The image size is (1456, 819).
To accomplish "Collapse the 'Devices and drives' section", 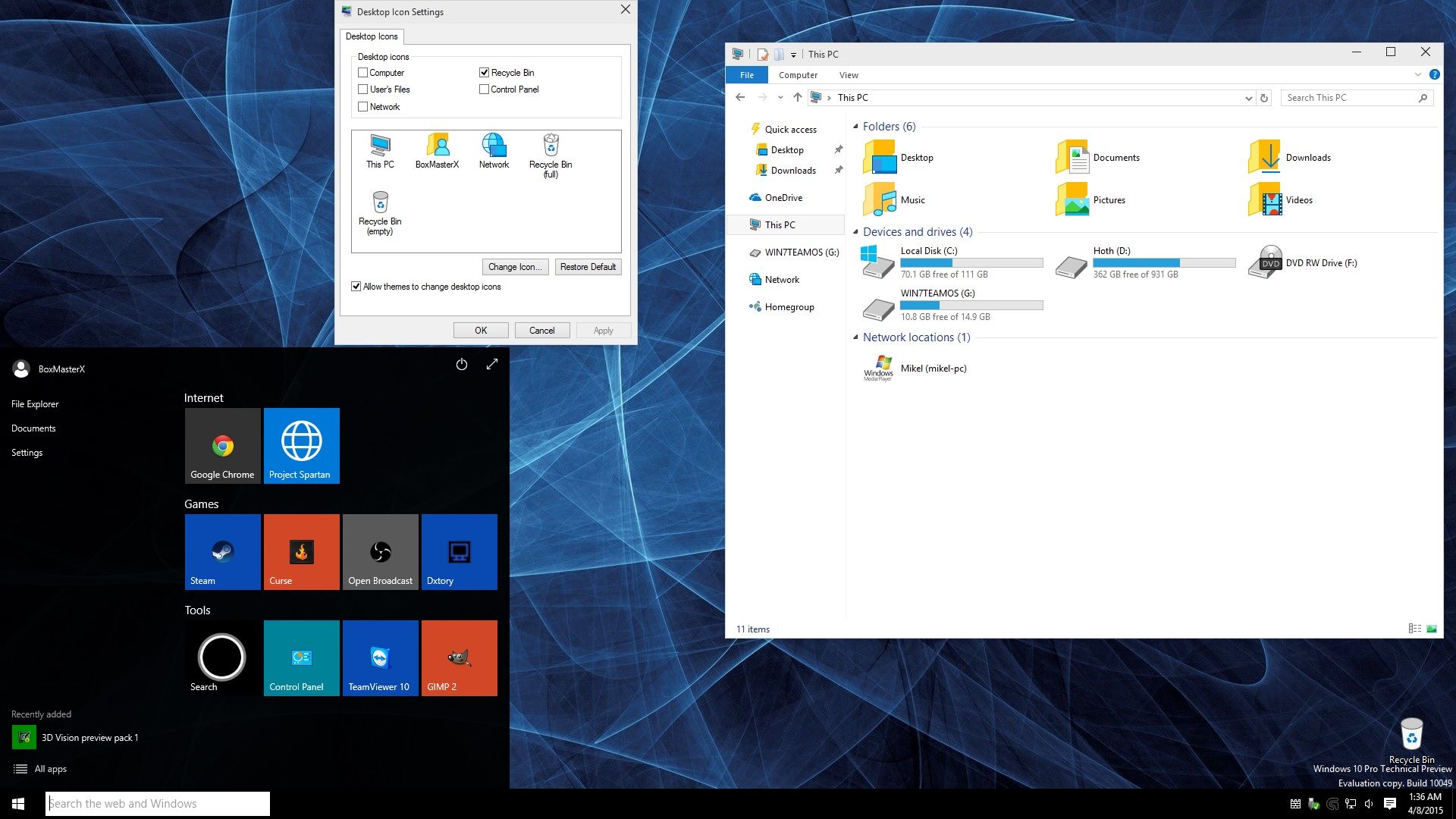I will click(855, 232).
